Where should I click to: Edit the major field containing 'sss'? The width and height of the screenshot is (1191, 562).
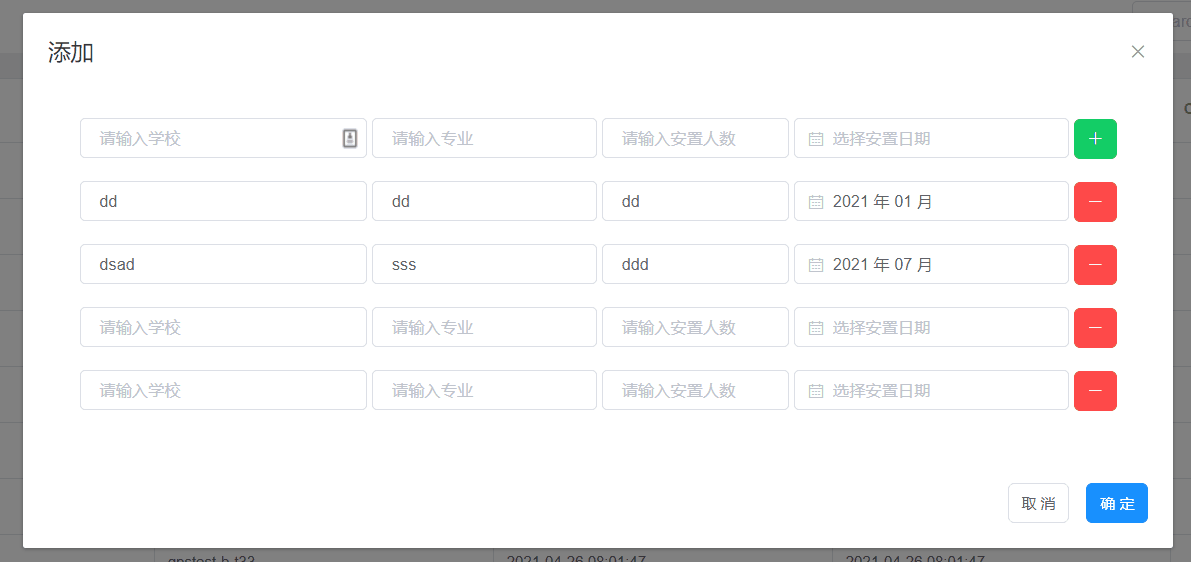click(484, 265)
